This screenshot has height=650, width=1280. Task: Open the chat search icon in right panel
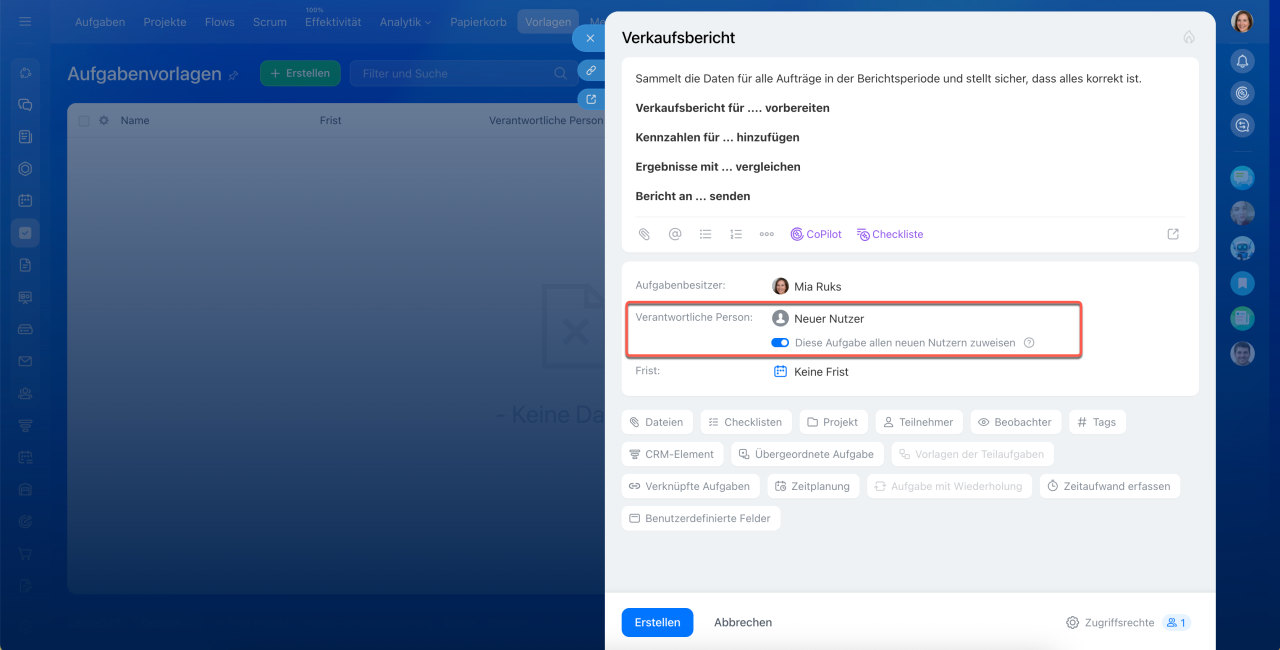1242,125
